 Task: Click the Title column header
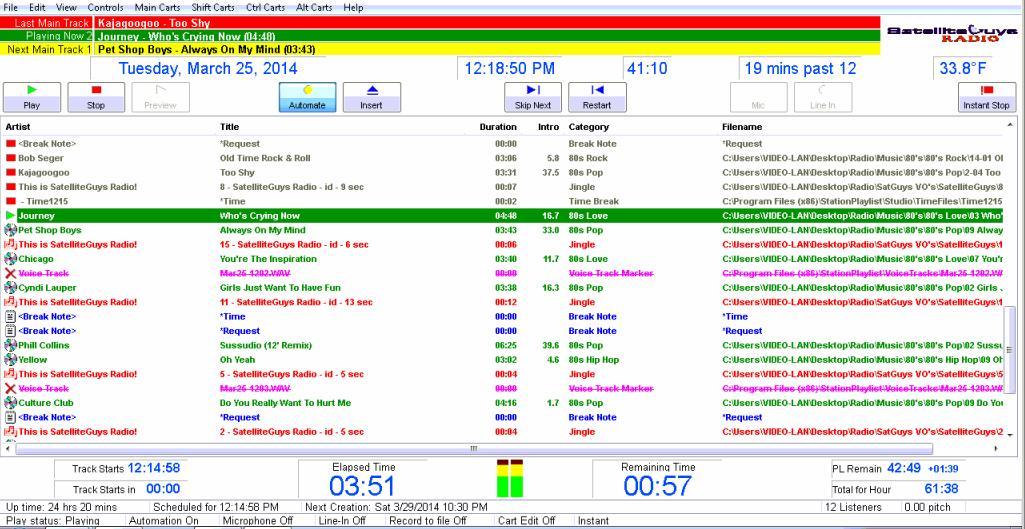click(x=229, y=127)
